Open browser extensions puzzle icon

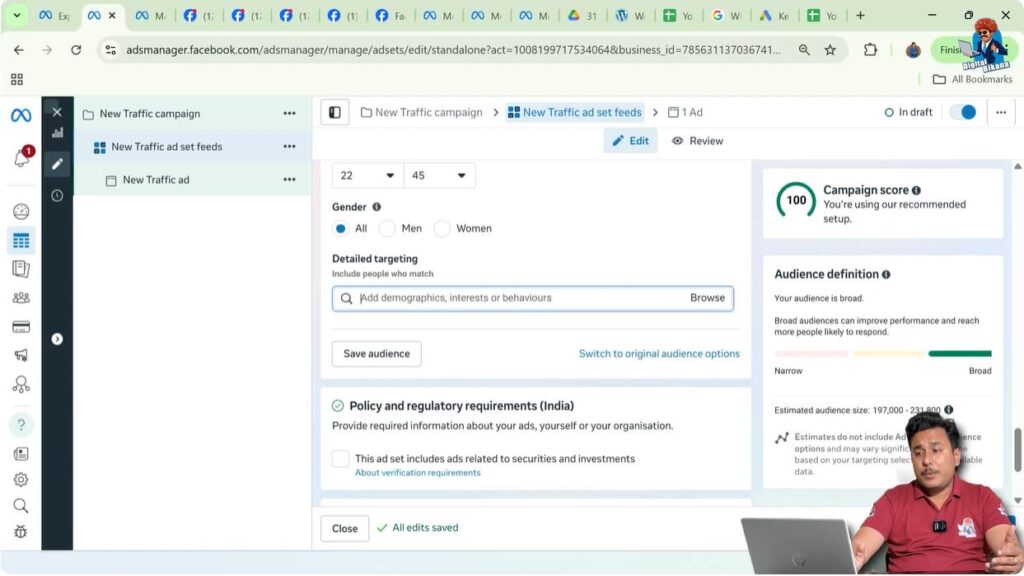(870, 50)
